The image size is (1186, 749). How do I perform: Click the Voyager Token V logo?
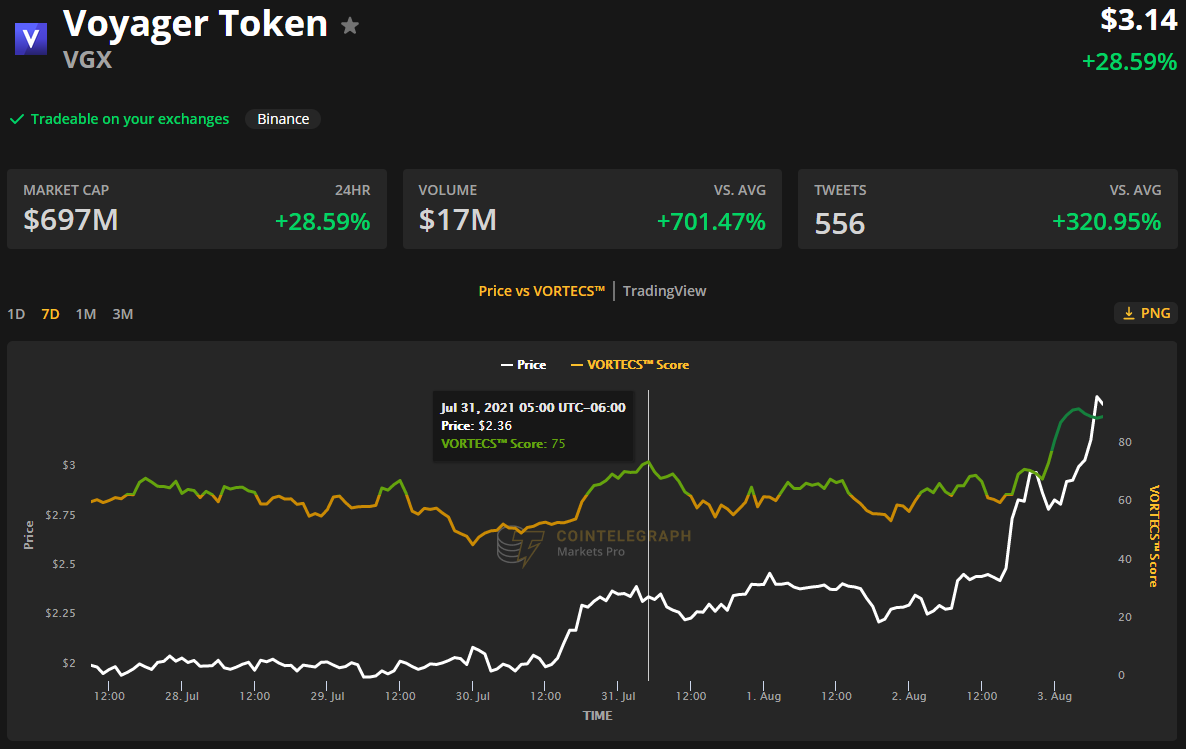pyautogui.click(x=33, y=39)
